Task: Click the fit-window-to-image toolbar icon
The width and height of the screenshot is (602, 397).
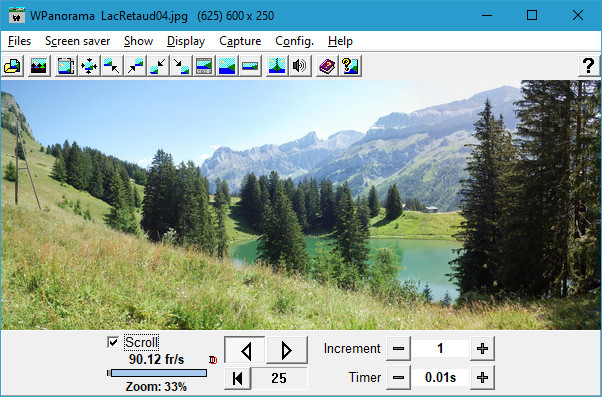Action: tap(66, 66)
